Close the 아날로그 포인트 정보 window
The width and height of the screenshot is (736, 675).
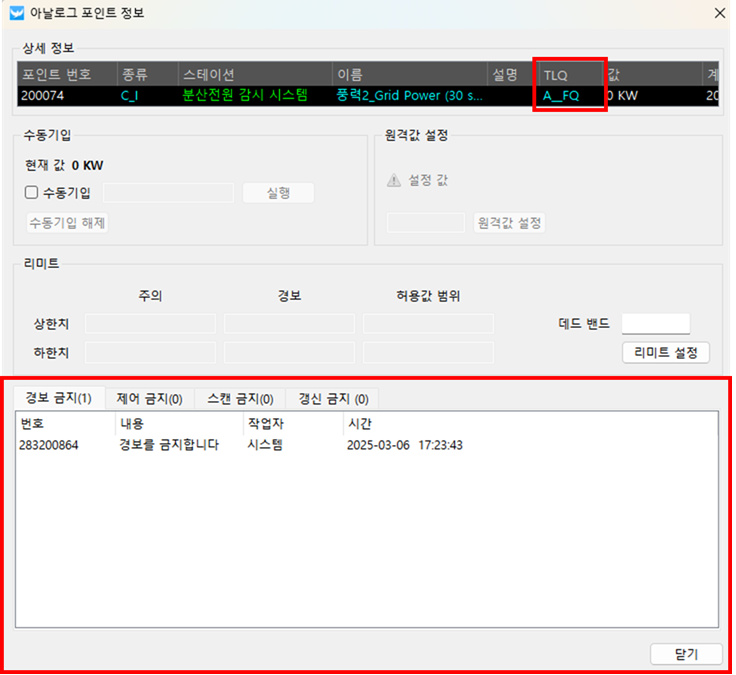coord(719,13)
